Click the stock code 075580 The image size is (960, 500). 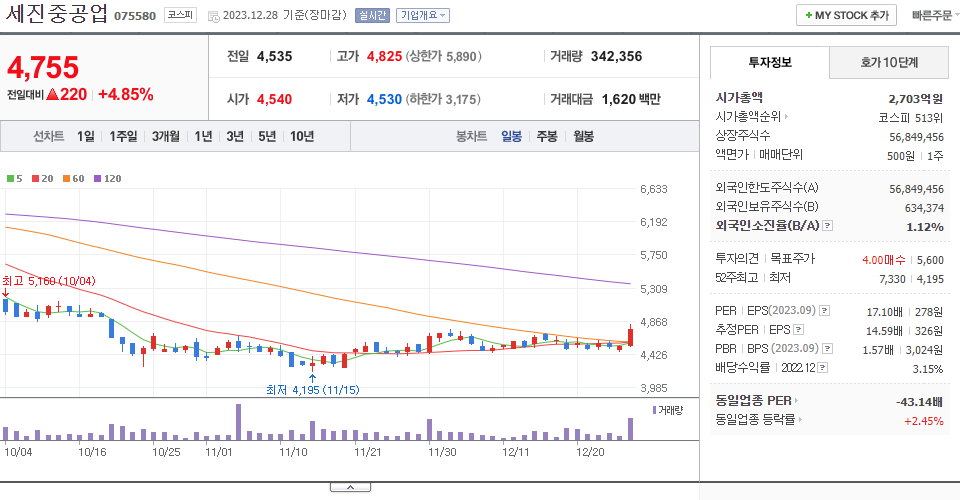(x=135, y=16)
